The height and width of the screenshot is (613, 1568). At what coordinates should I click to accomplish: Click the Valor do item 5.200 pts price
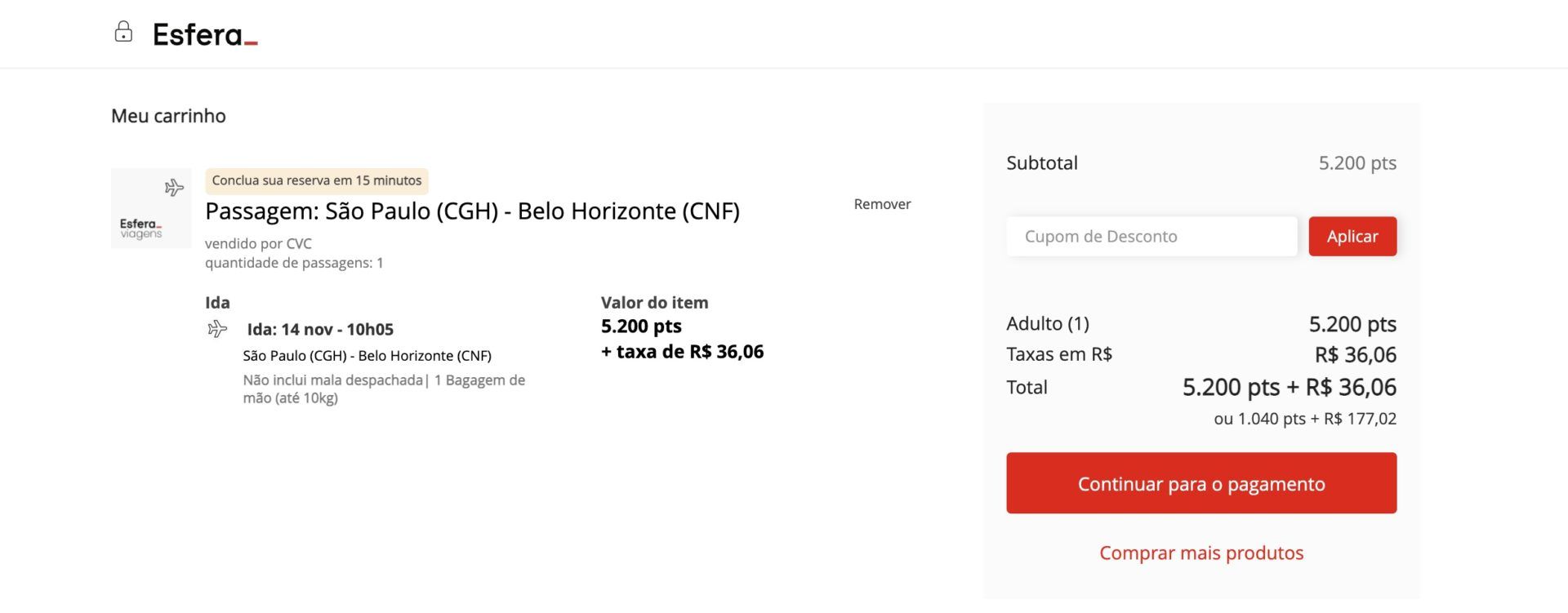point(641,326)
